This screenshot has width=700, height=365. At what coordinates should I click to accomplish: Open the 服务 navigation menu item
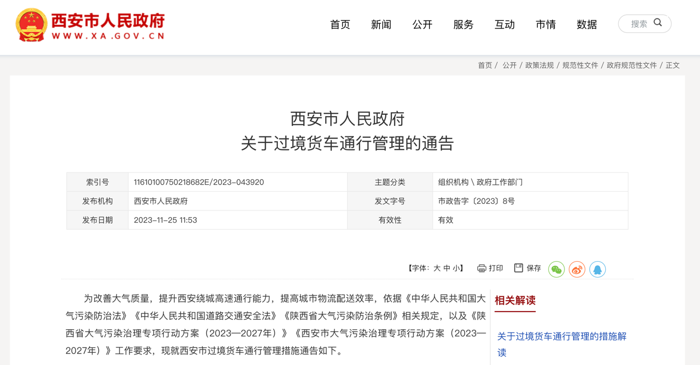click(463, 25)
